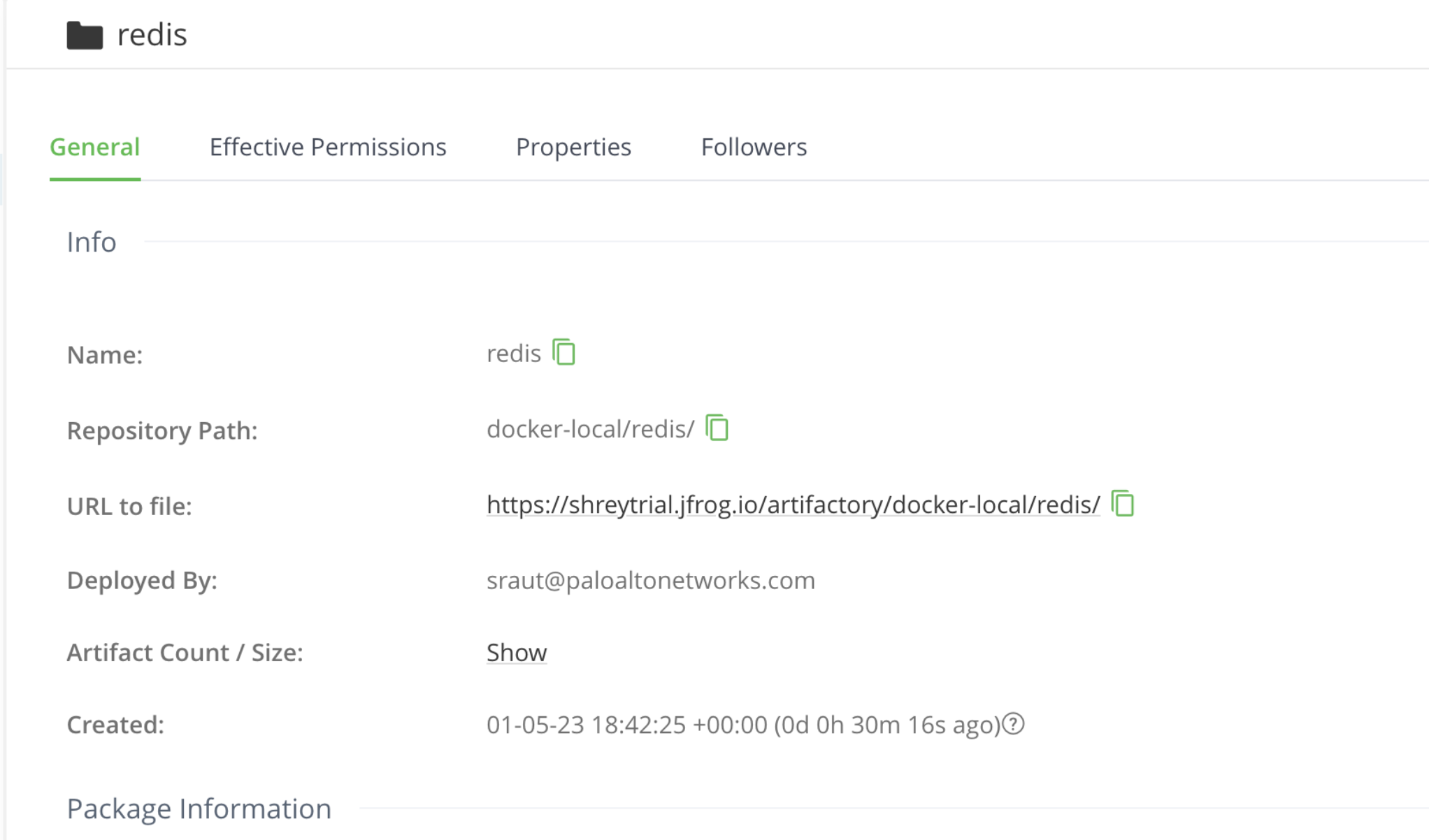Click the Created timestamp text
Image resolution: width=1429 pixels, height=840 pixels.
742,725
